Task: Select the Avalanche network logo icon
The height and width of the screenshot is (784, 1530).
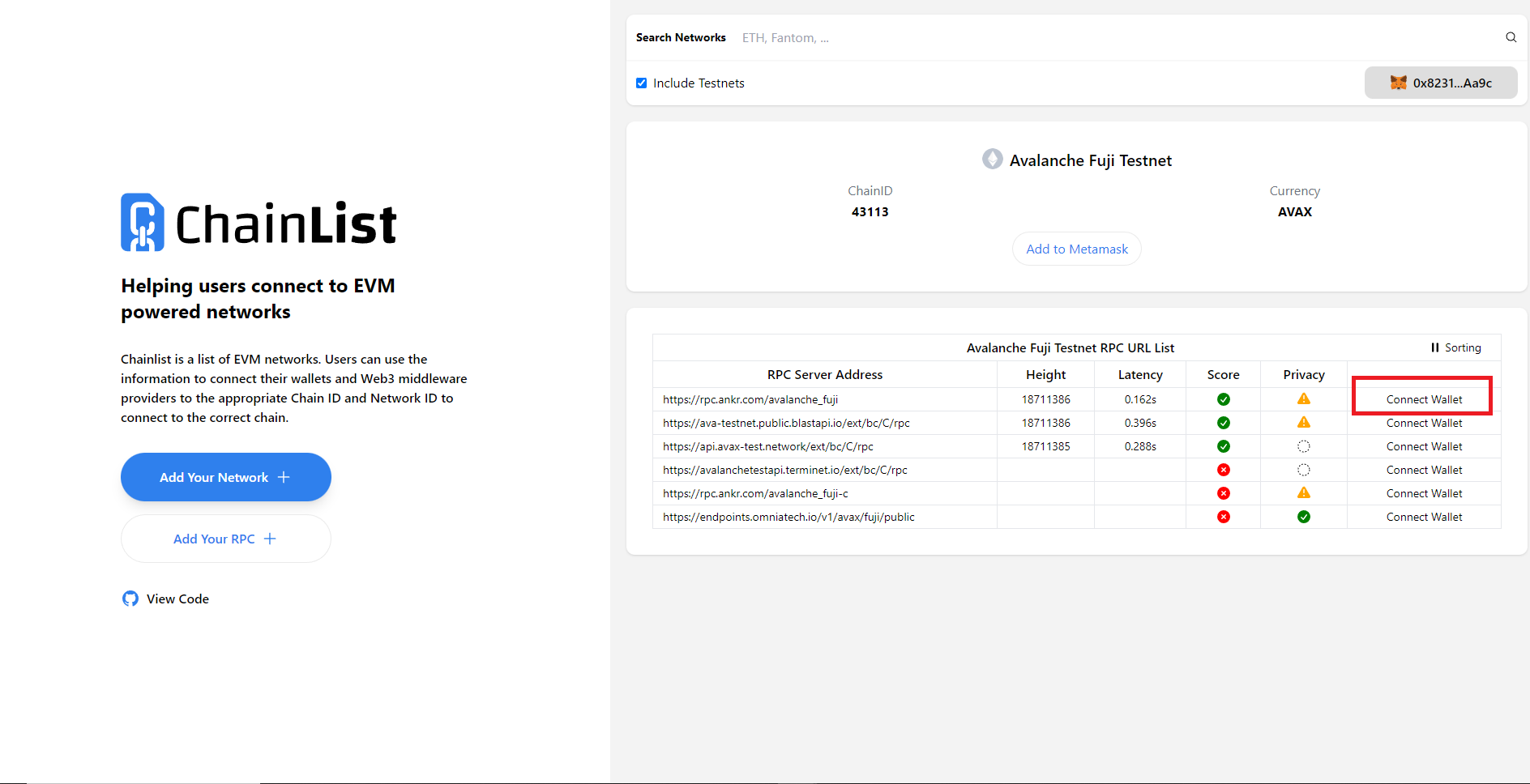Action: tap(992, 159)
